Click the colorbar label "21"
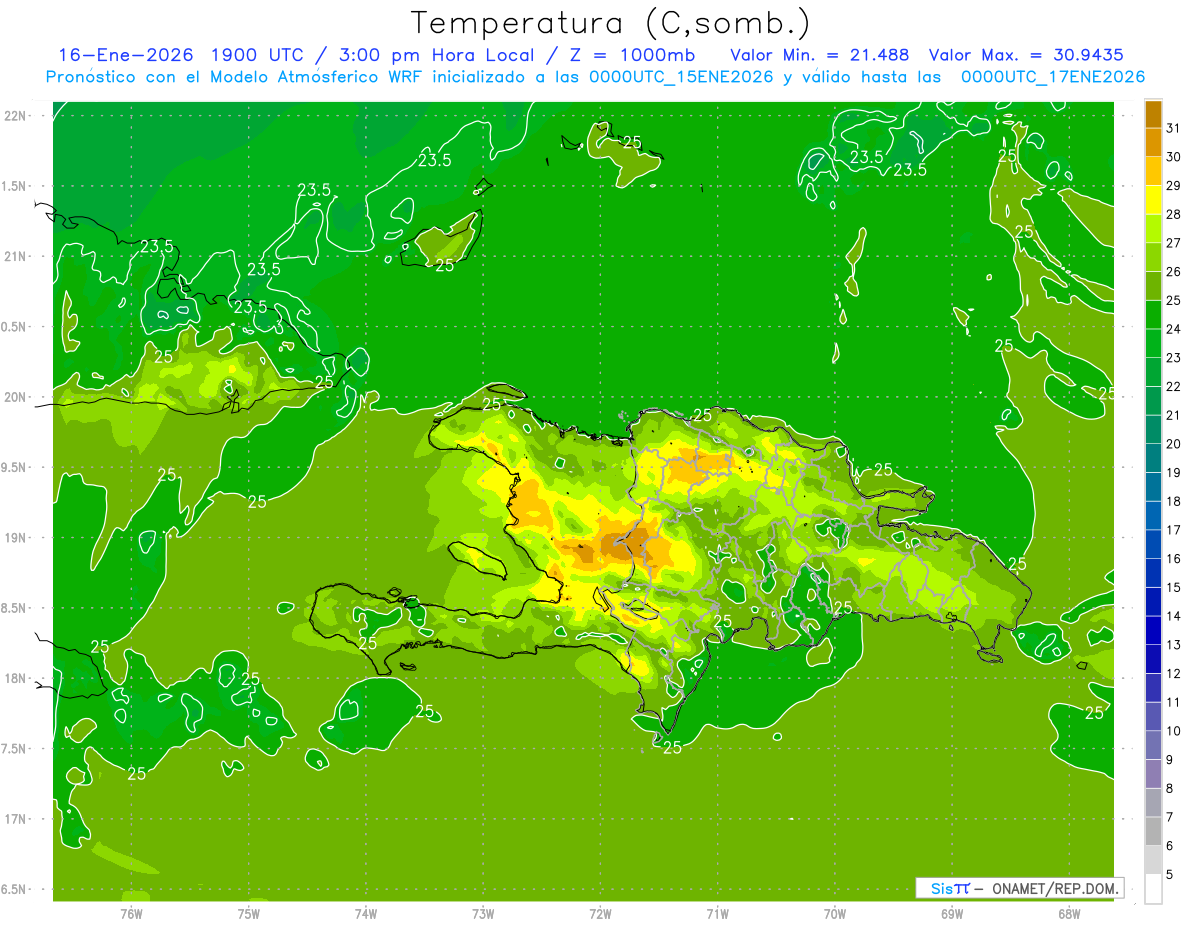This screenshot has height=927, width=1200. coord(1174,415)
